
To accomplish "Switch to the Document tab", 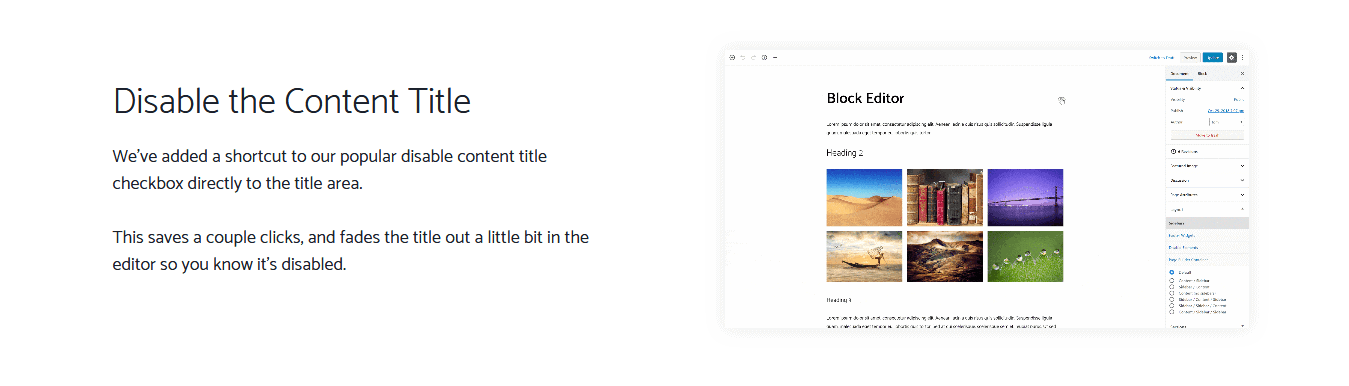I will (1179, 74).
